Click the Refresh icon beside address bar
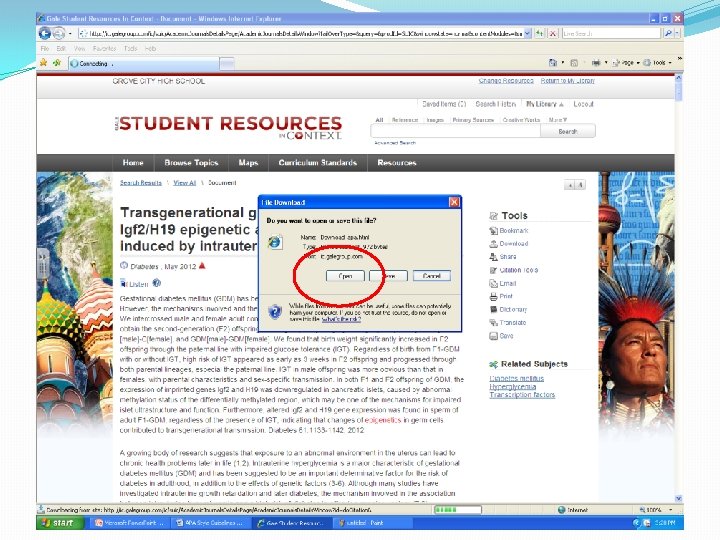 tap(540, 33)
